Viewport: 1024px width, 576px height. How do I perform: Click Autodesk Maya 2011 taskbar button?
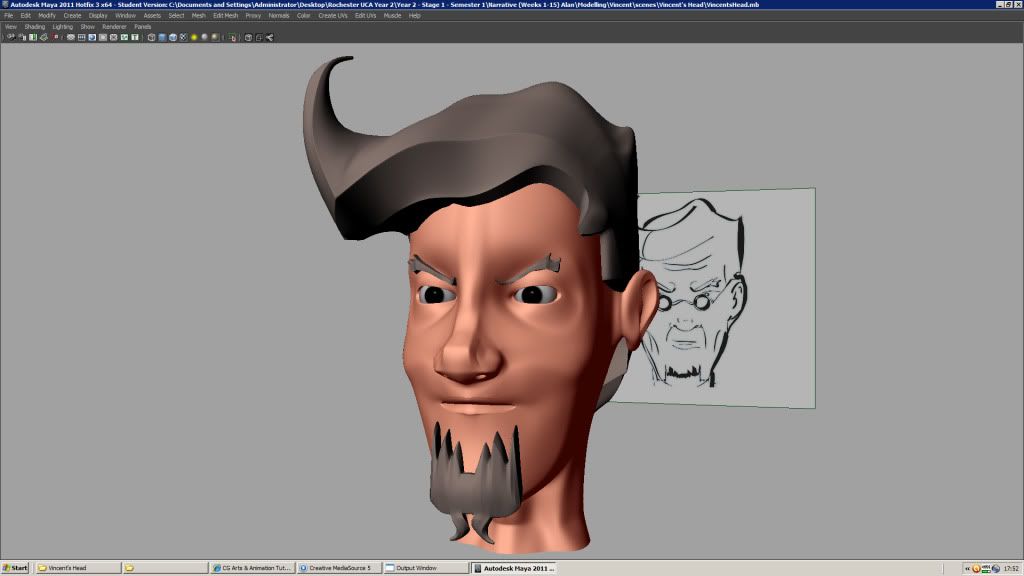coord(513,568)
